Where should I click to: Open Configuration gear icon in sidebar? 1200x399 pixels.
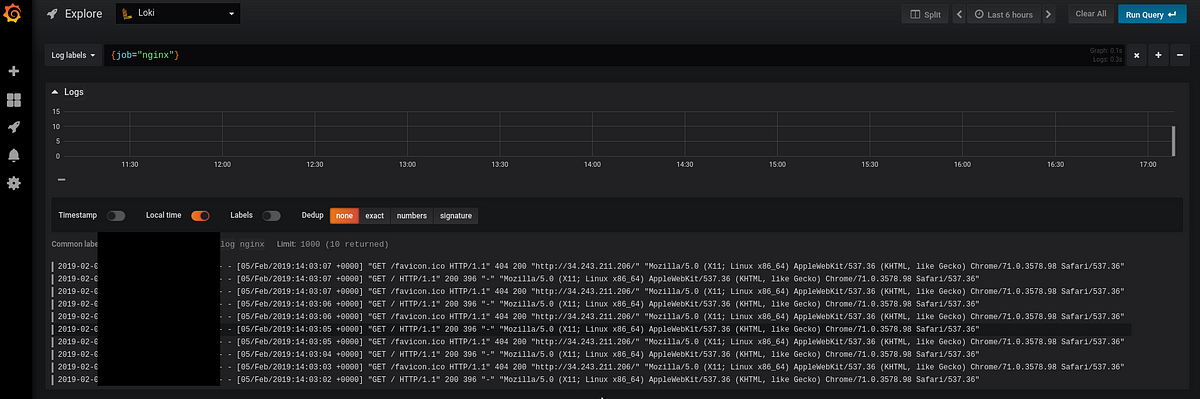click(14, 183)
